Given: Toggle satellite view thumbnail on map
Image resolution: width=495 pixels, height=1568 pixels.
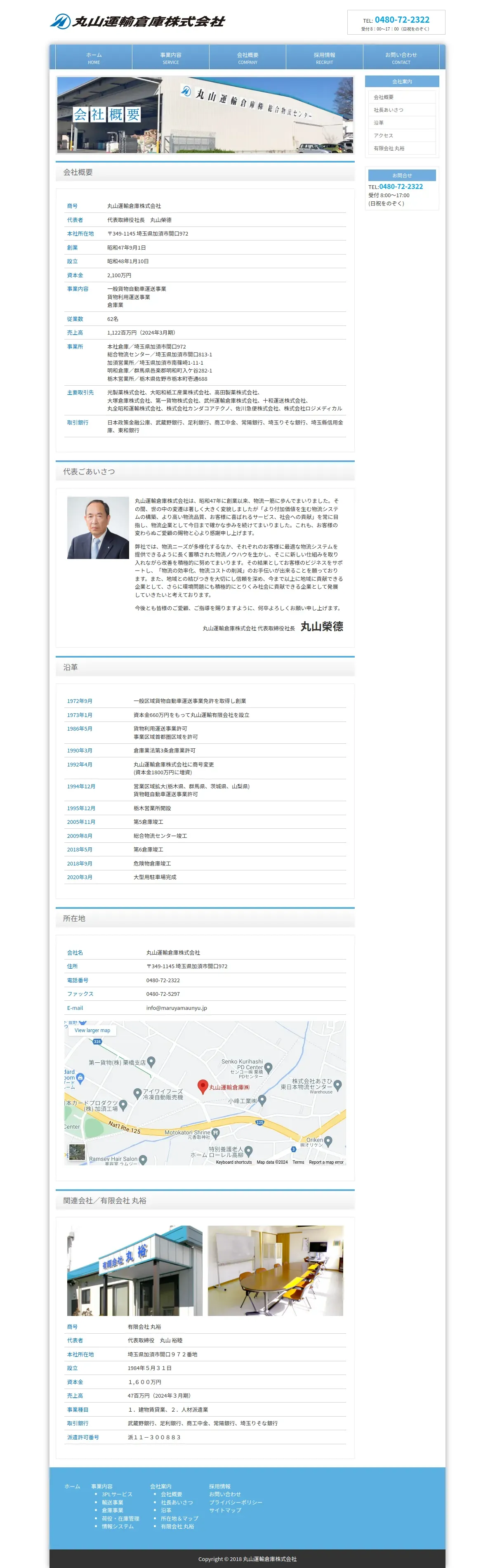Looking at the screenshot, I should click(x=77, y=1153).
